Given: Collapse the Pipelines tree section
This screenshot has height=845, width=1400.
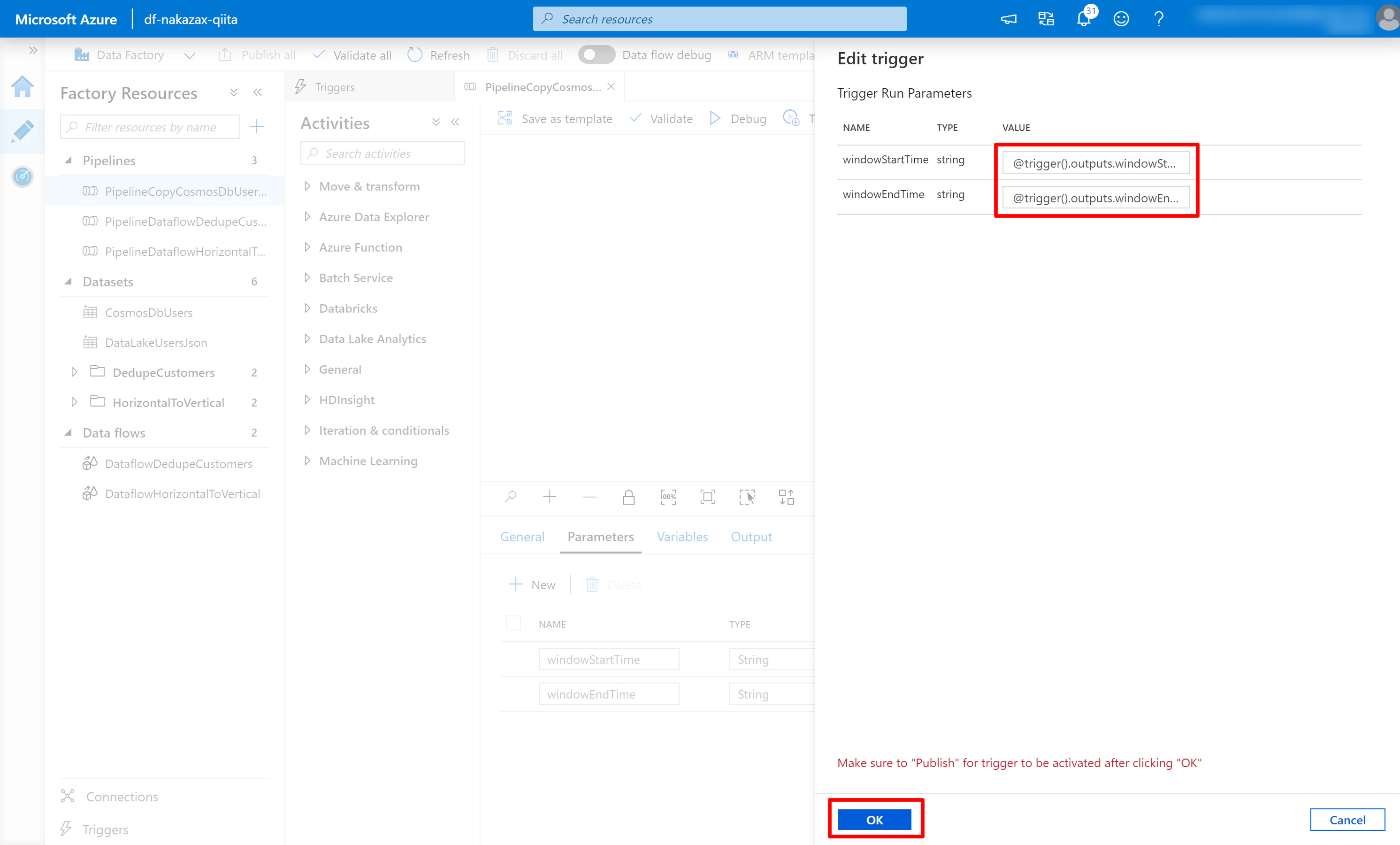Looking at the screenshot, I should (x=68, y=160).
